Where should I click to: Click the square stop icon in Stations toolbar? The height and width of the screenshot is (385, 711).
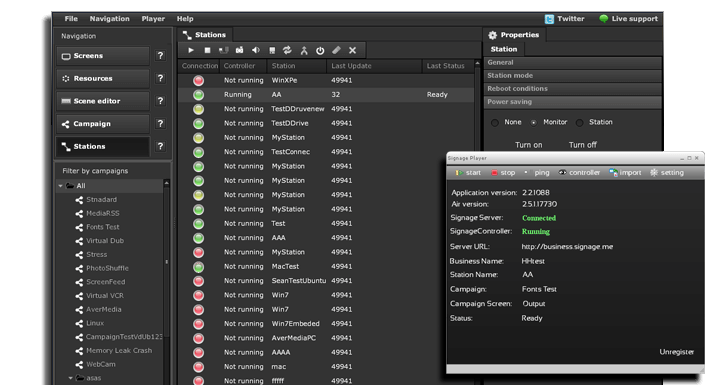point(207,50)
